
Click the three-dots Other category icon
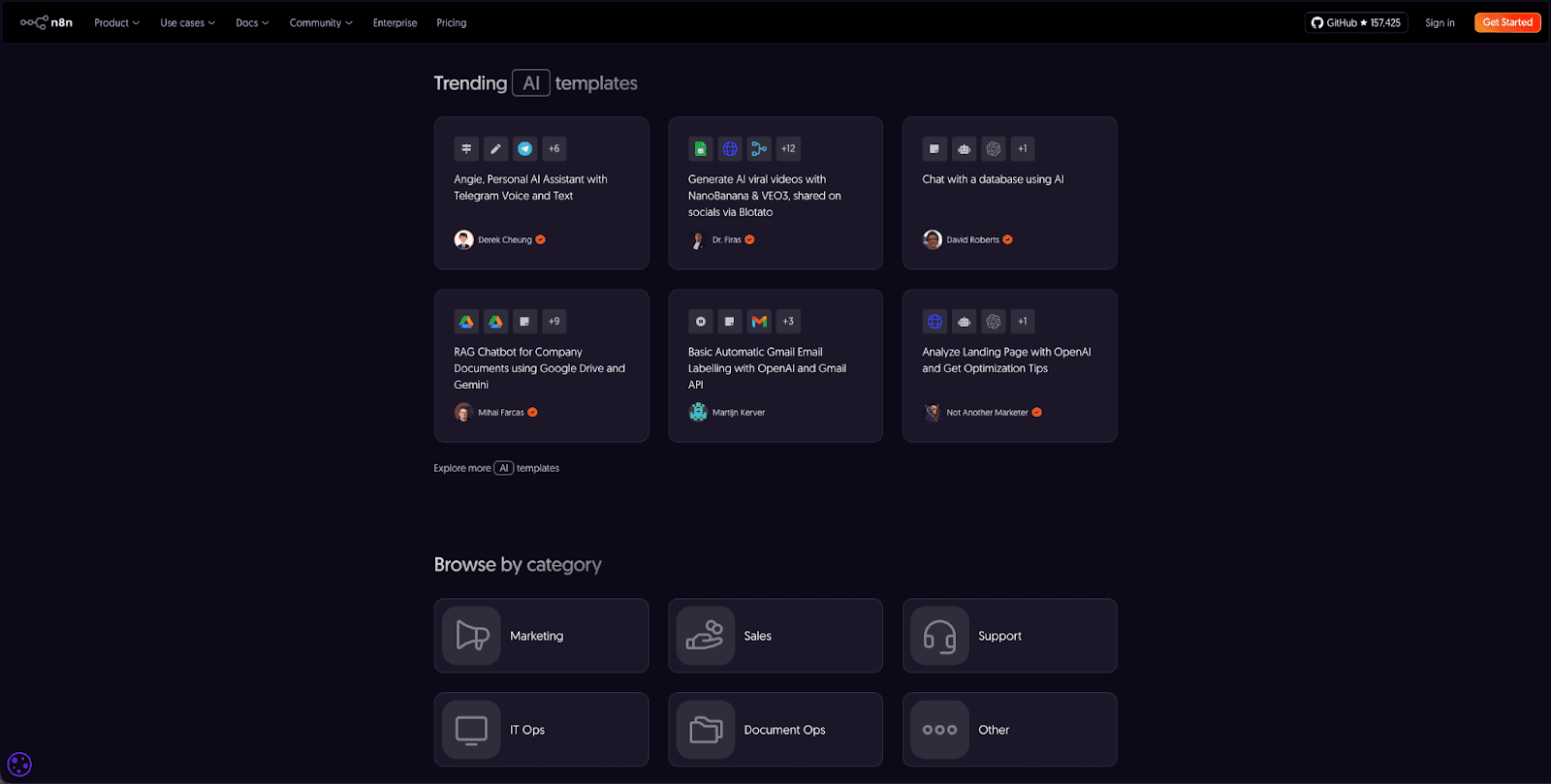(939, 730)
